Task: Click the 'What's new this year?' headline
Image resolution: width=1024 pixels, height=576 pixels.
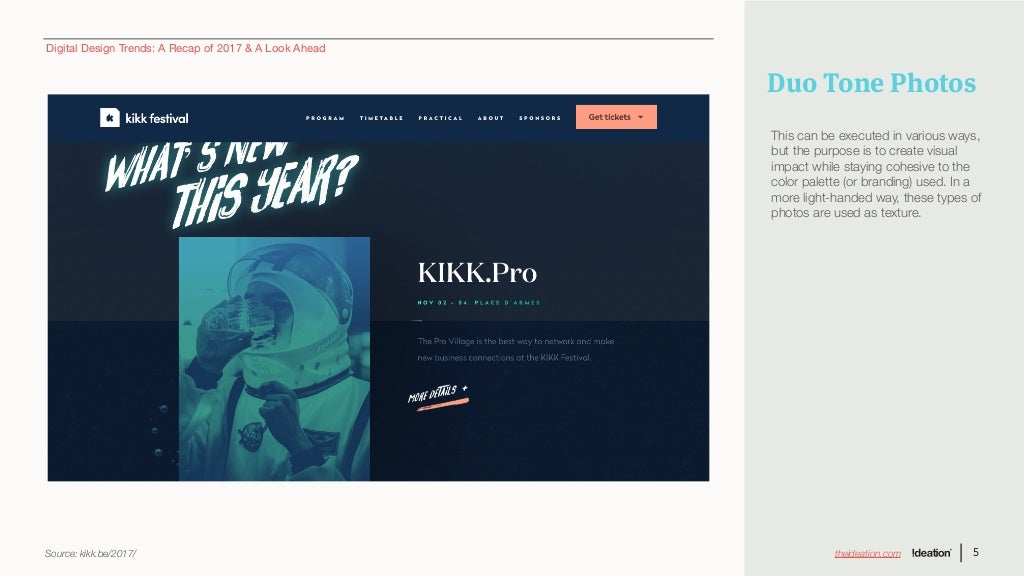Action: point(232,183)
